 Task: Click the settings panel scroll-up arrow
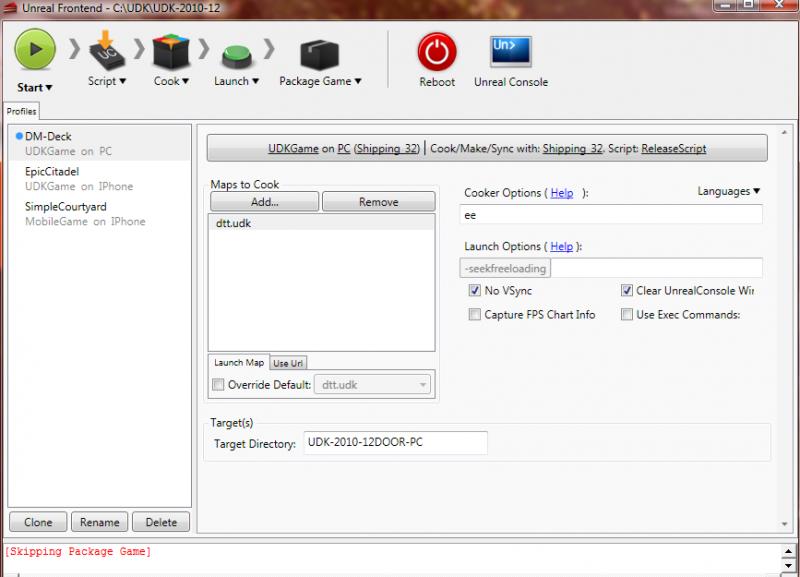click(784, 133)
